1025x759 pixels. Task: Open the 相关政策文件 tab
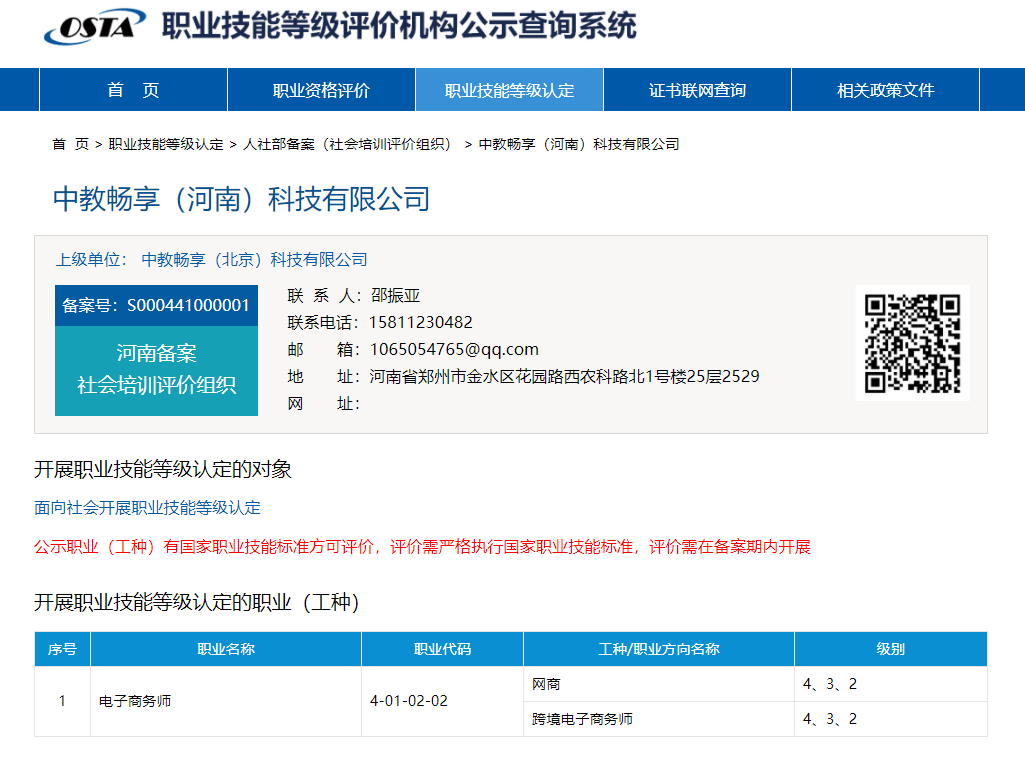(885, 90)
